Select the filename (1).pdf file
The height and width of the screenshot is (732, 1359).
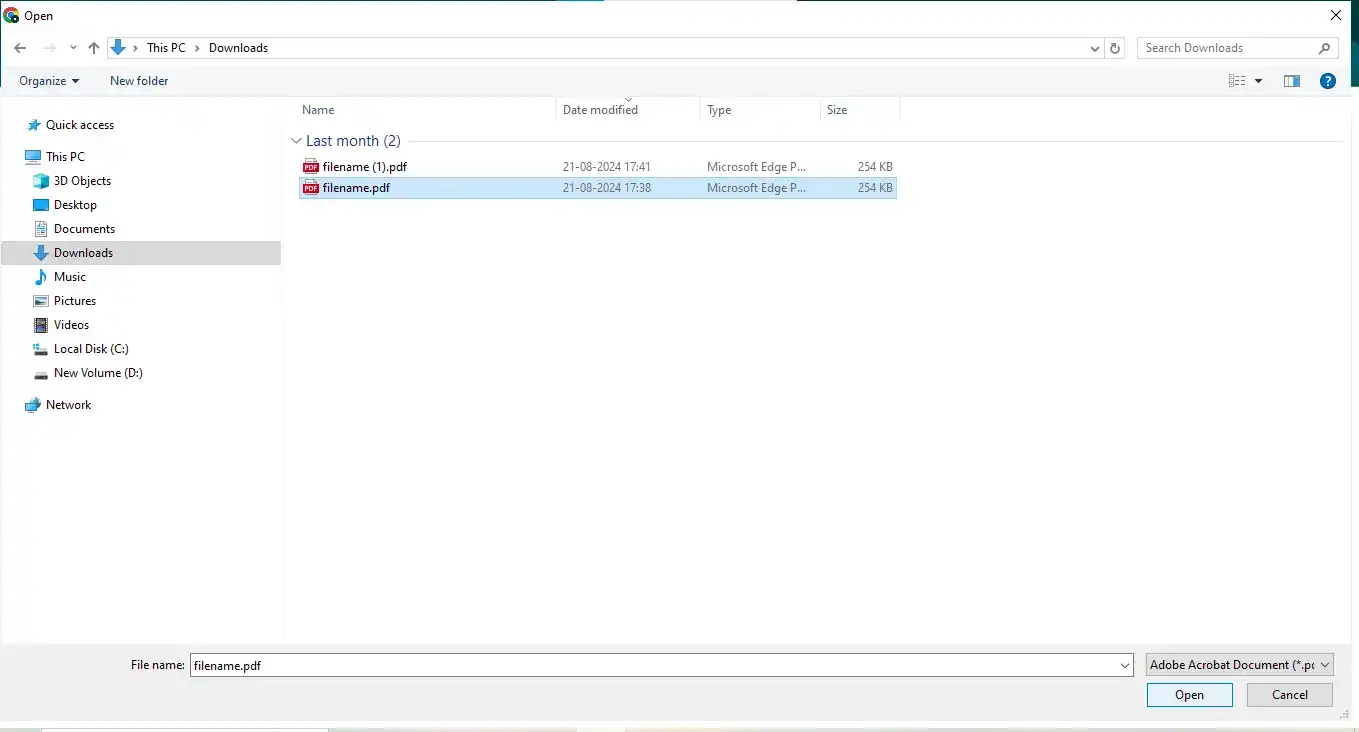364,167
